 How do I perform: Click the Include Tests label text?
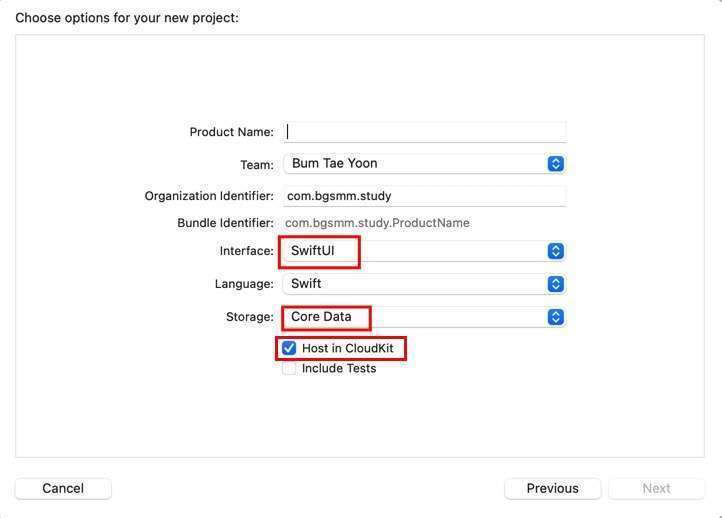[x=339, y=368]
